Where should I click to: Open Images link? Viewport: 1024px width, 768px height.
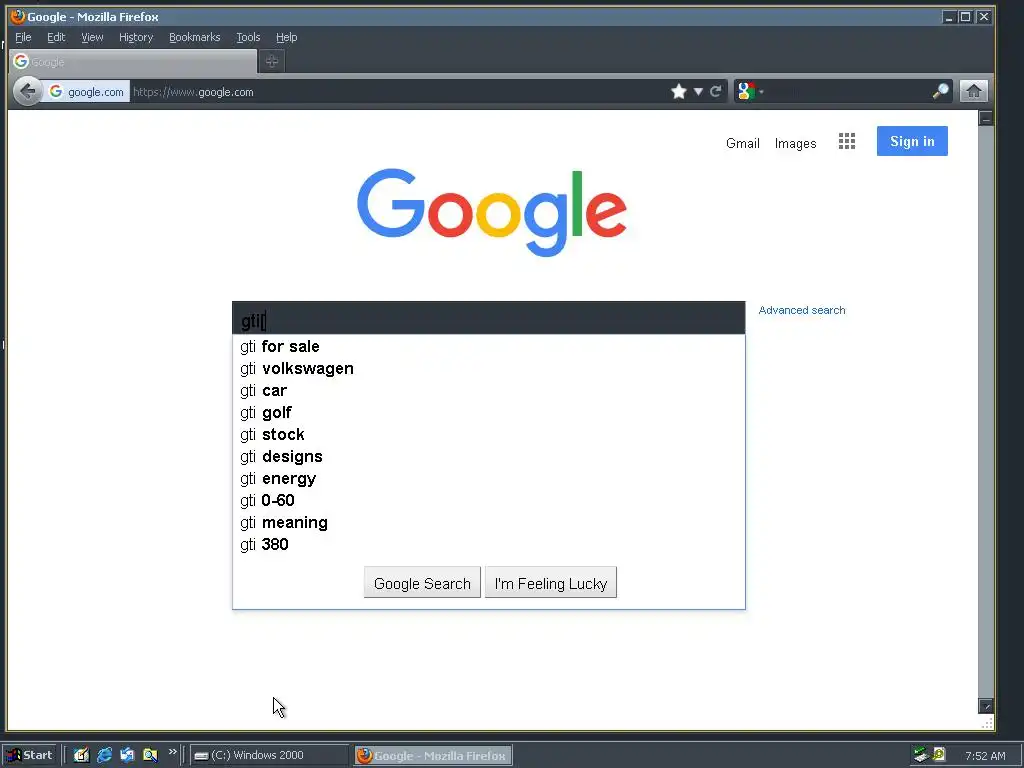795,143
